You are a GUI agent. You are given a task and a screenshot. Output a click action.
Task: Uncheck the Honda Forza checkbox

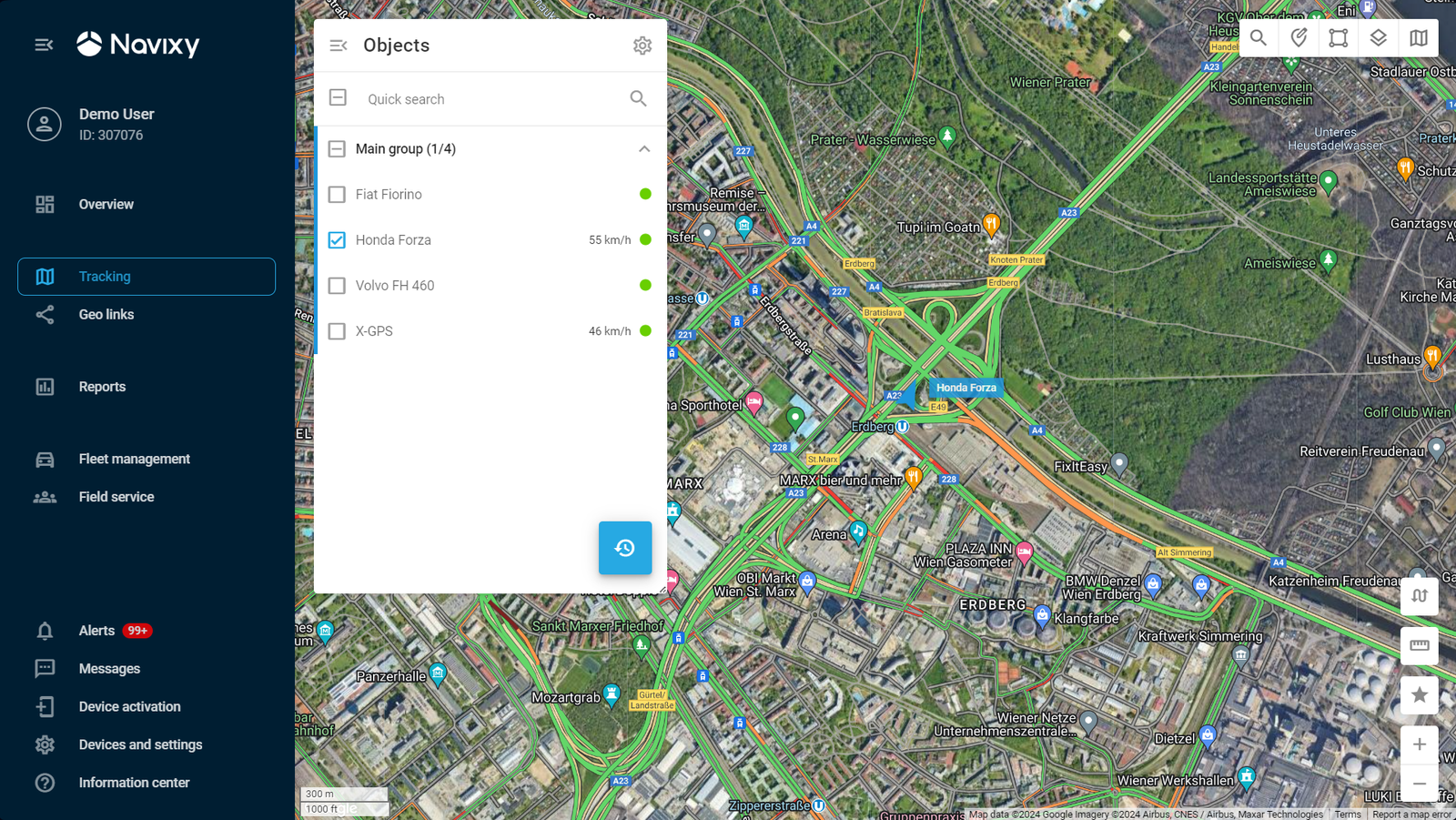click(337, 239)
